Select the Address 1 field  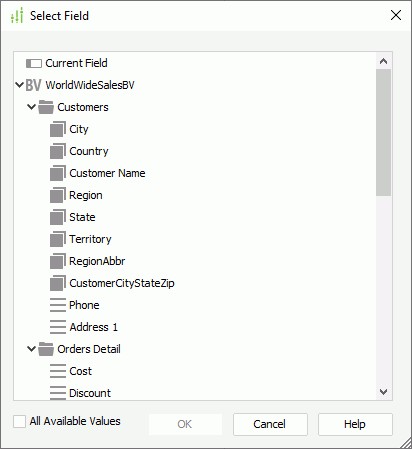pyautogui.click(x=94, y=327)
